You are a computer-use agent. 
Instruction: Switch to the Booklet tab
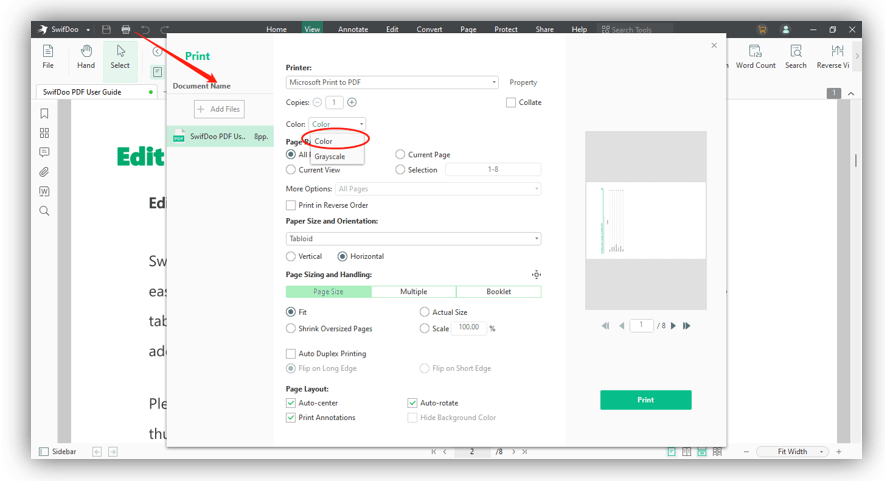(x=498, y=291)
